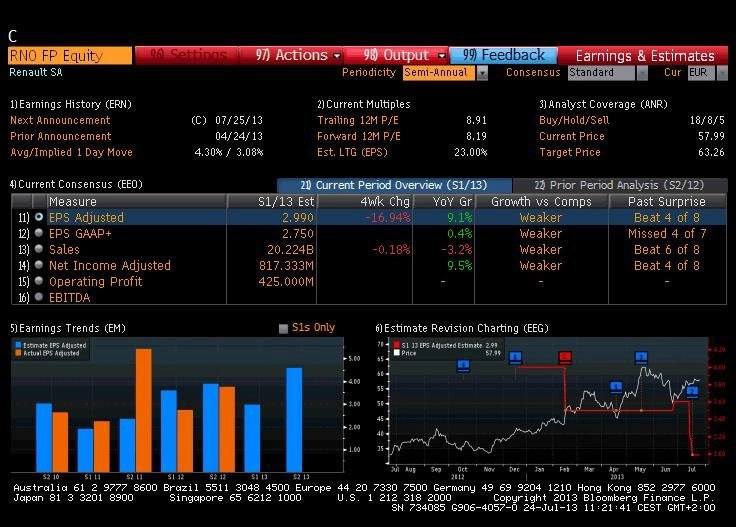
Task: Click the arrow next to Standard consensus
Action: point(642,73)
